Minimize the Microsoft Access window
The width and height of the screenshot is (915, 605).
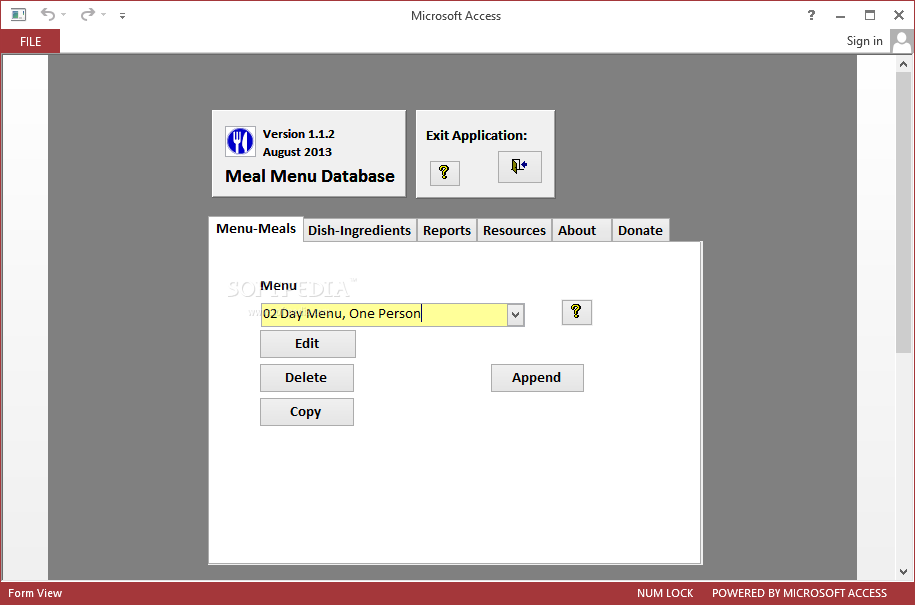pyautogui.click(x=840, y=16)
